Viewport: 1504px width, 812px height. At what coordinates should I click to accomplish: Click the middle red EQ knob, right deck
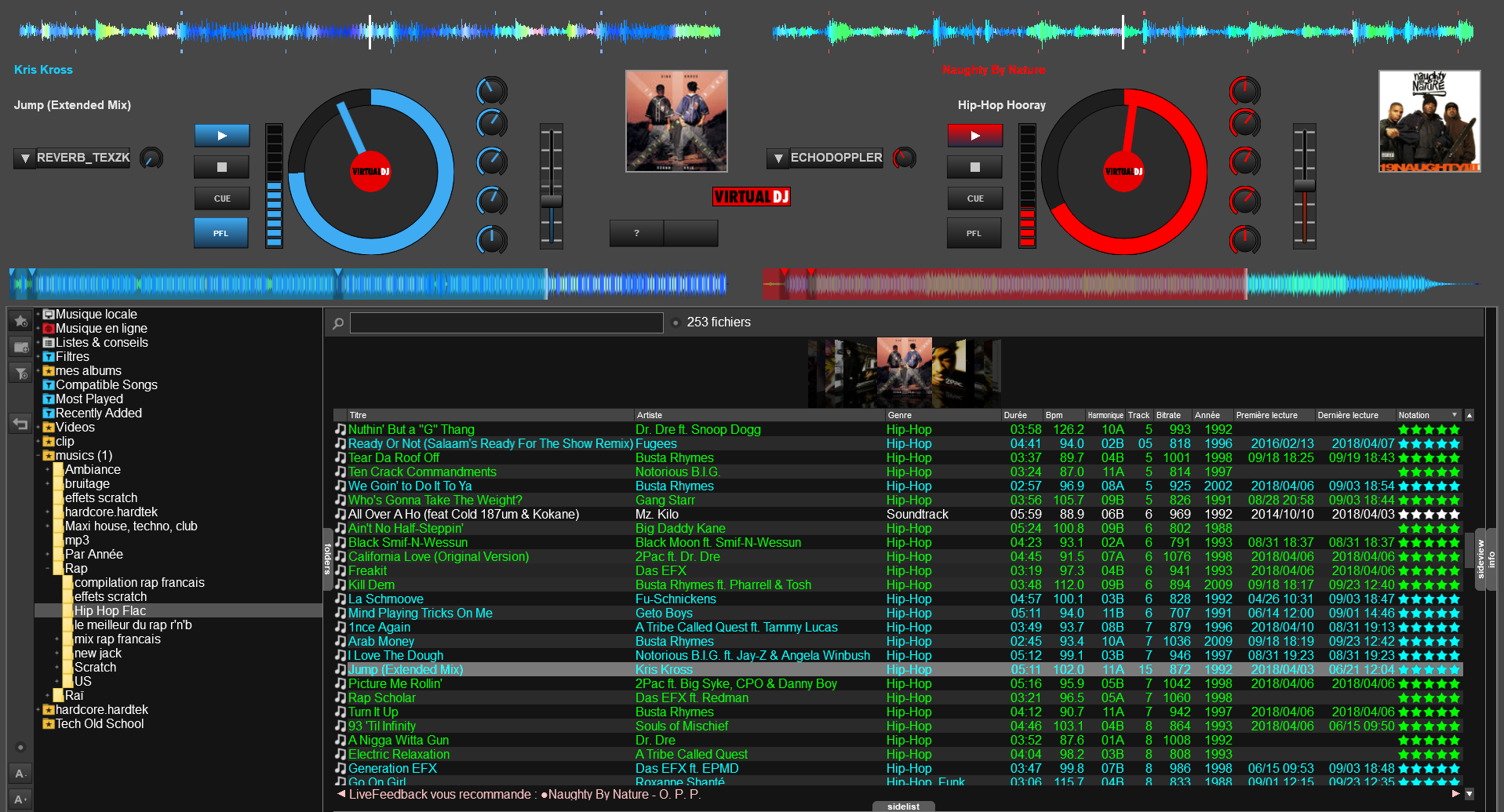[1244, 162]
